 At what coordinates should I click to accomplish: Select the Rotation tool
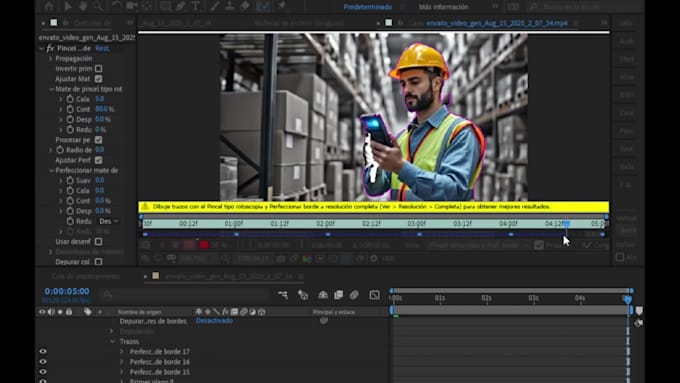pyautogui.click(x=117, y=6)
